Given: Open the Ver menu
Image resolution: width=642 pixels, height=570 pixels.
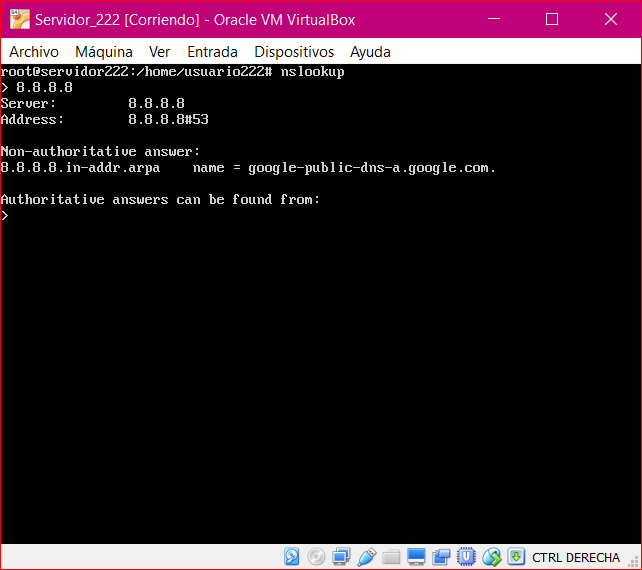Looking at the screenshot, I should (159, 52).
